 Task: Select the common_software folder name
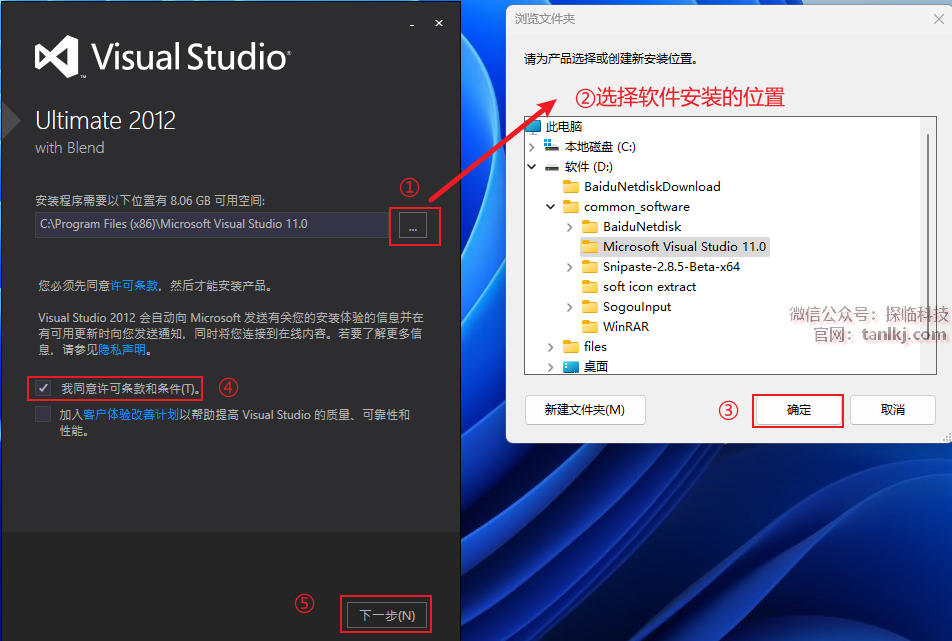coord(637,207)
